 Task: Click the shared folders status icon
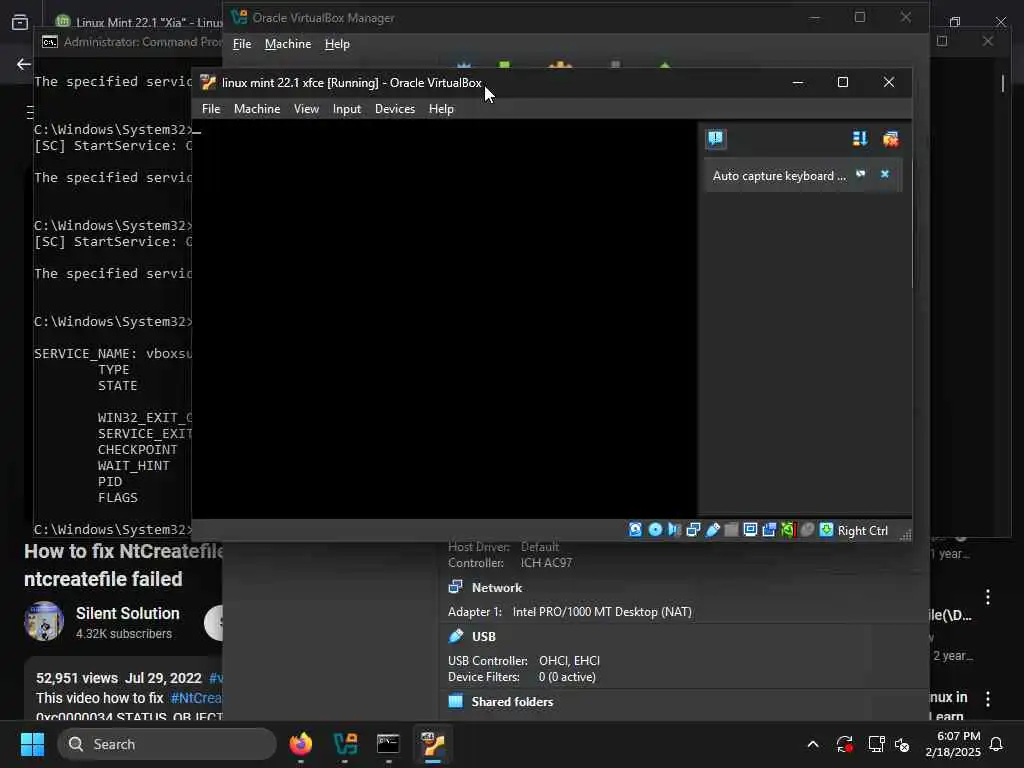tap(731, 530)
